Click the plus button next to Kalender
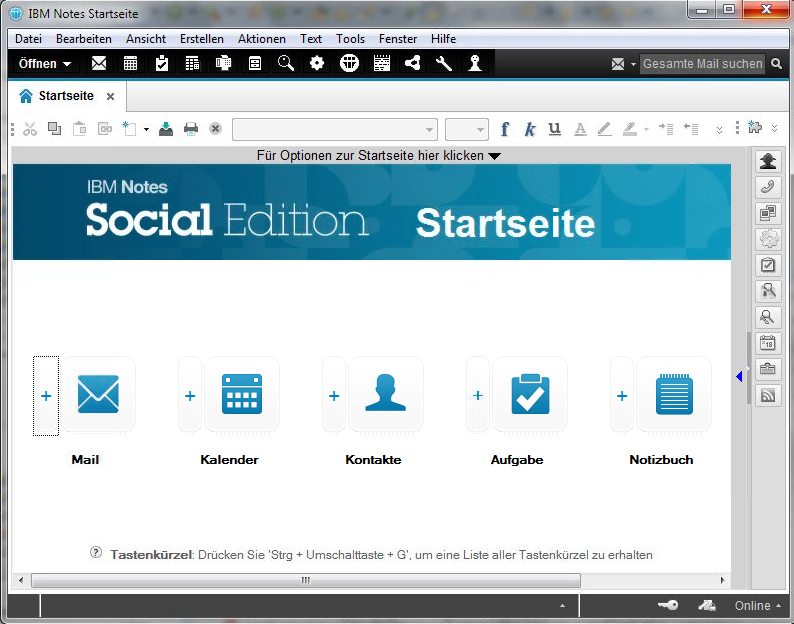This screenshot has height=624, width=794. [x=190, y=396]
